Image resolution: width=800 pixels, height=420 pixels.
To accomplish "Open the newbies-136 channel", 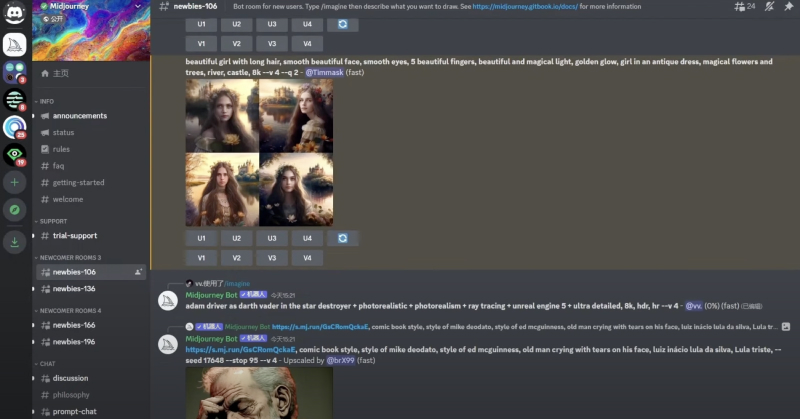I will (74, 289).
